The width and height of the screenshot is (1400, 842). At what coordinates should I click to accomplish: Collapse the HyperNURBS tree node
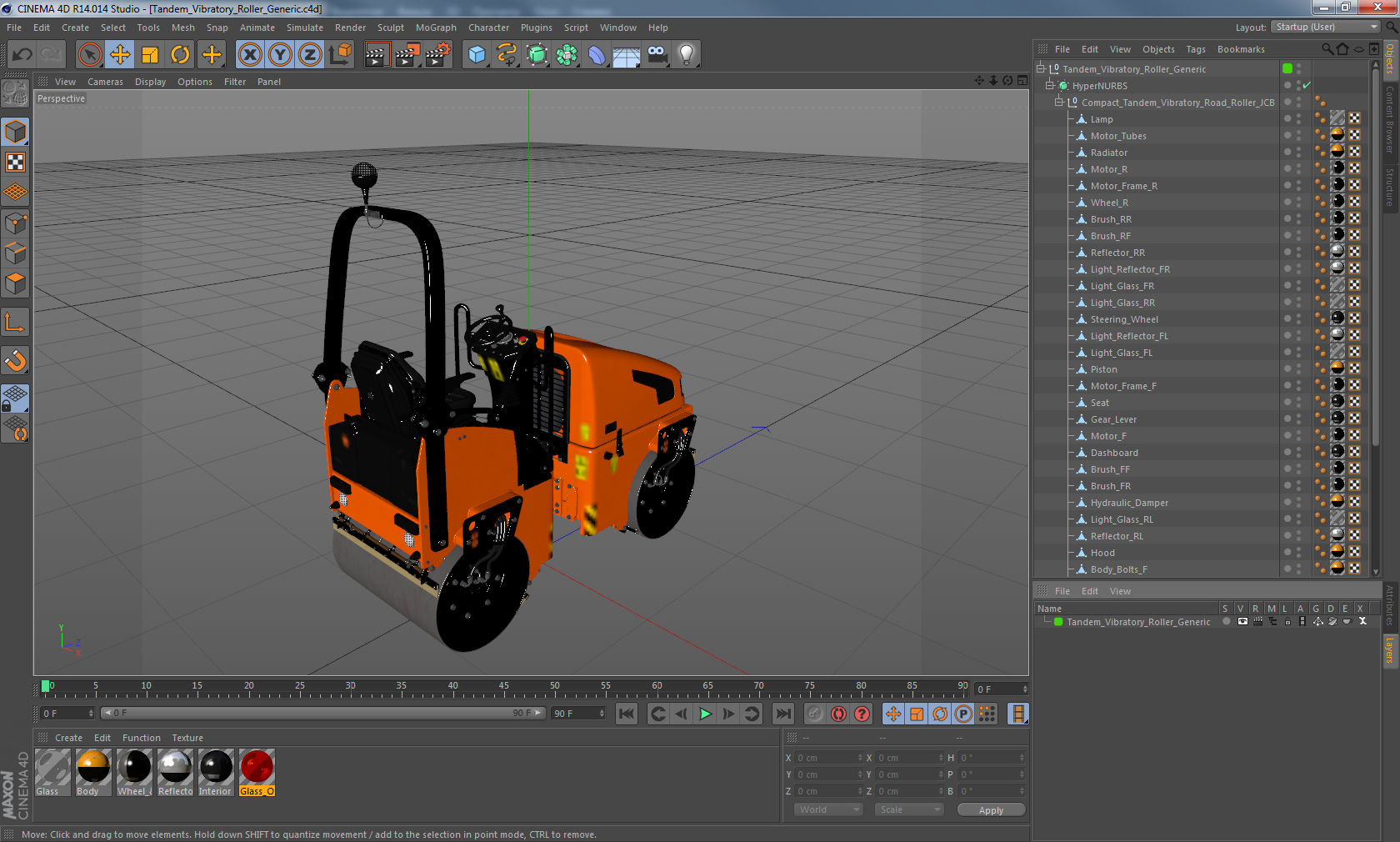click(x=1050, y=86)
